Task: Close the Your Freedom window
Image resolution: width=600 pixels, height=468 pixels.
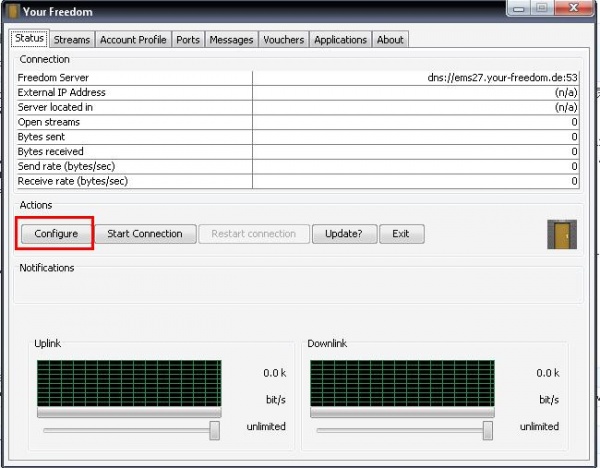Action: pos(573,8)
